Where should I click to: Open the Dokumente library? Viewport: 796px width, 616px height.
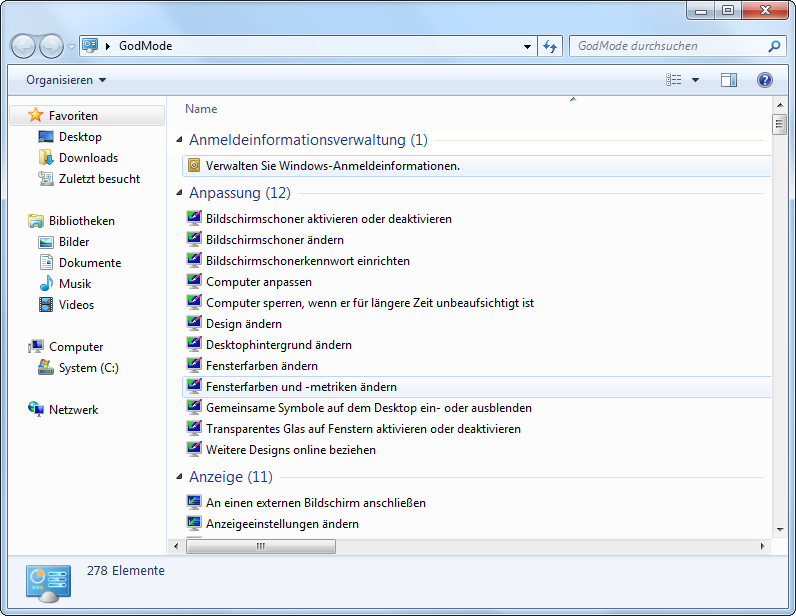90,263
